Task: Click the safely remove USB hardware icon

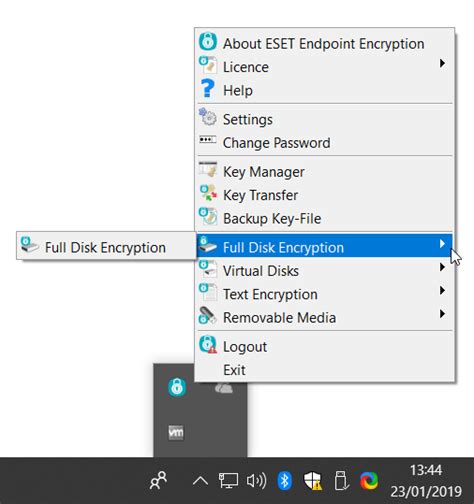Action: click(341, 481)
